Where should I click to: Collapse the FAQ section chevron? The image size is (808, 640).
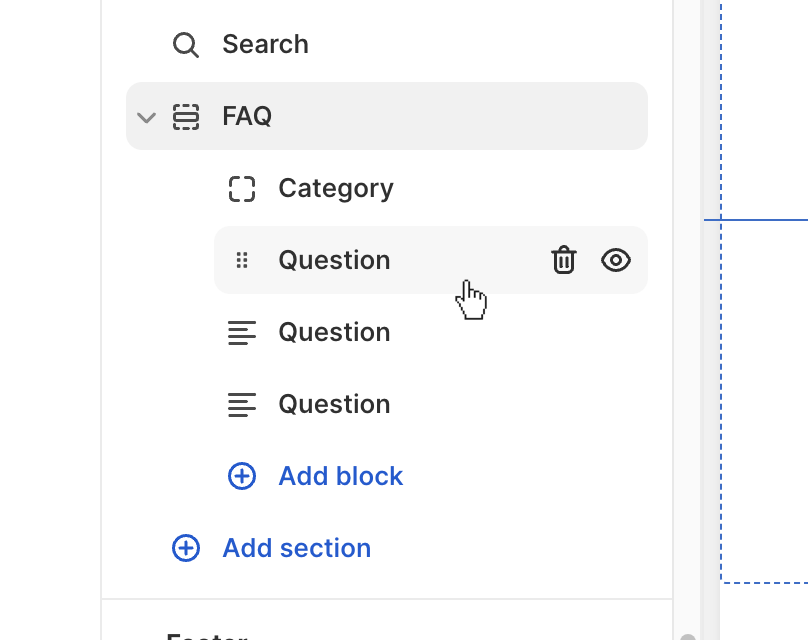(x=146, y=117)
